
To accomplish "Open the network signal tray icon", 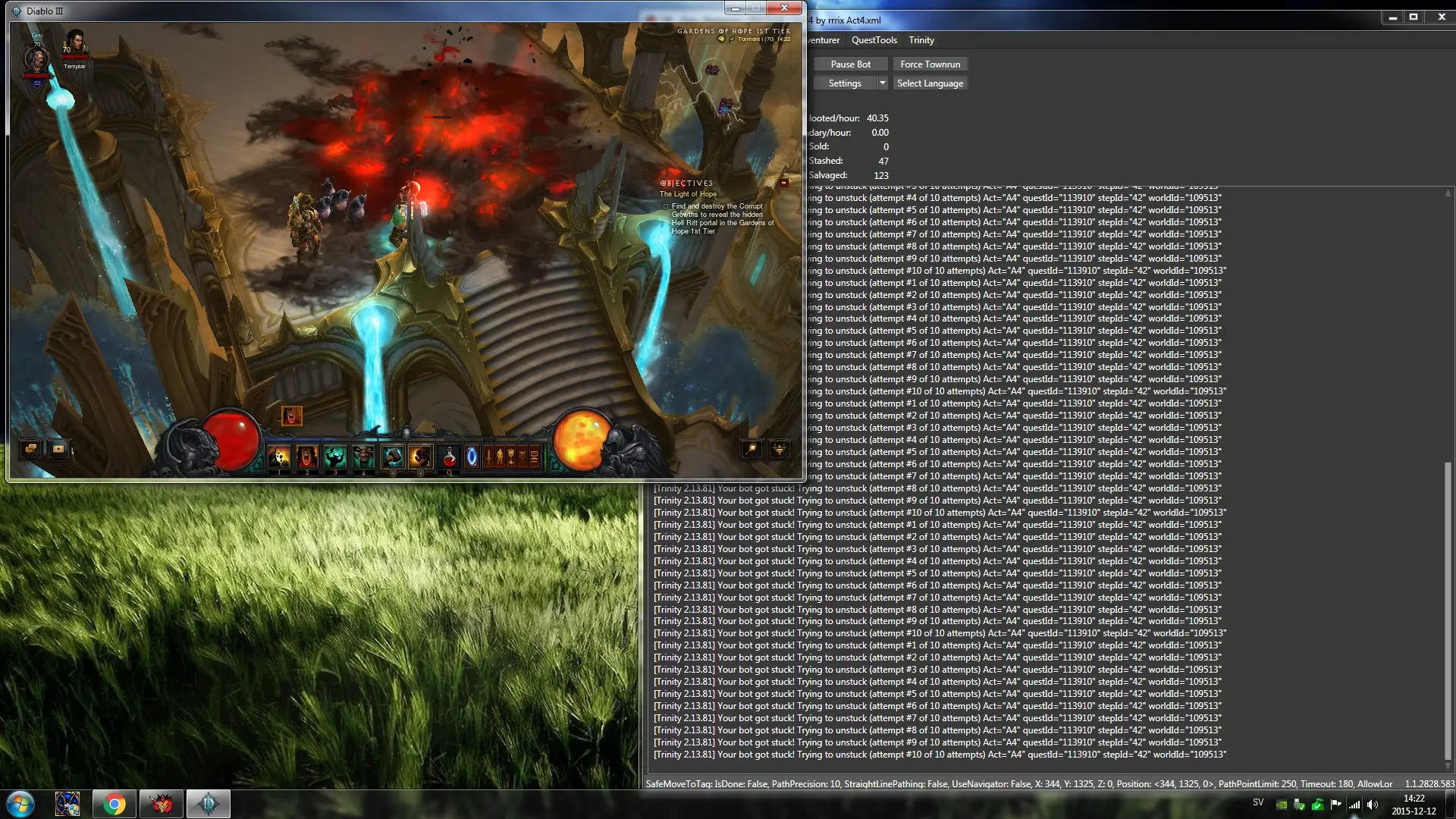I will [x=1354, y=805].
